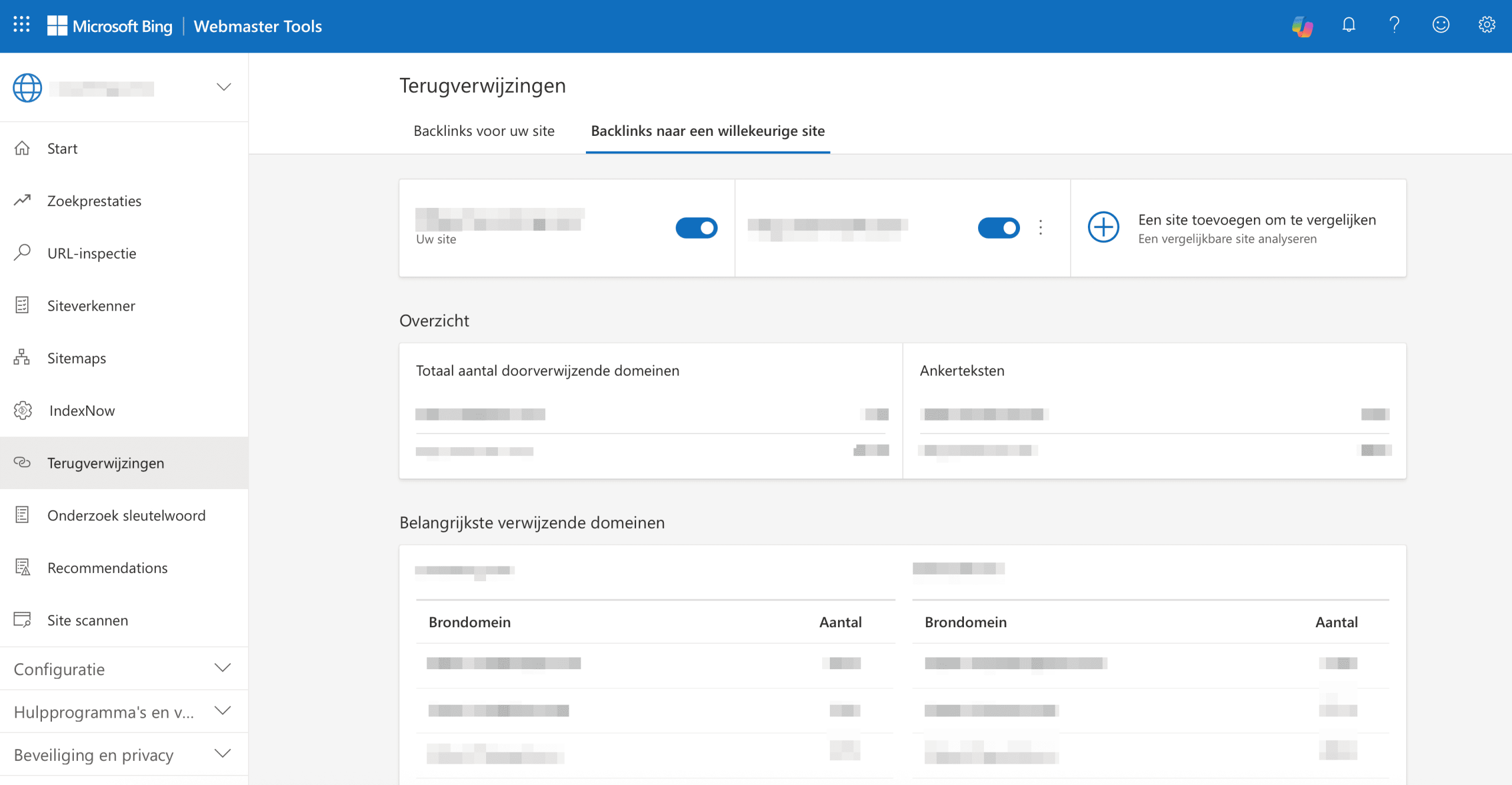Open the notifications bell
The width and height of the screenshot is (1512, 785).
(x=1348, y=25)
